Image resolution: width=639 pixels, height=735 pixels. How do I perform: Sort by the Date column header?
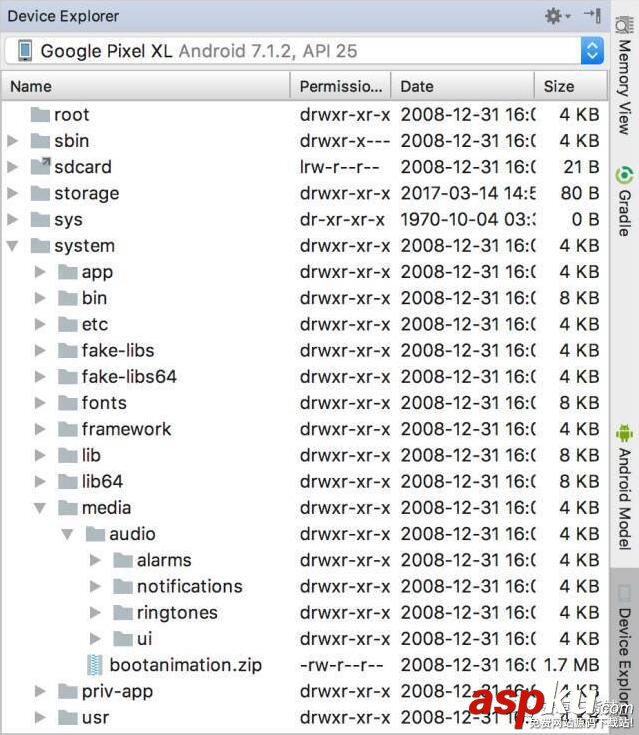point(462,86)
